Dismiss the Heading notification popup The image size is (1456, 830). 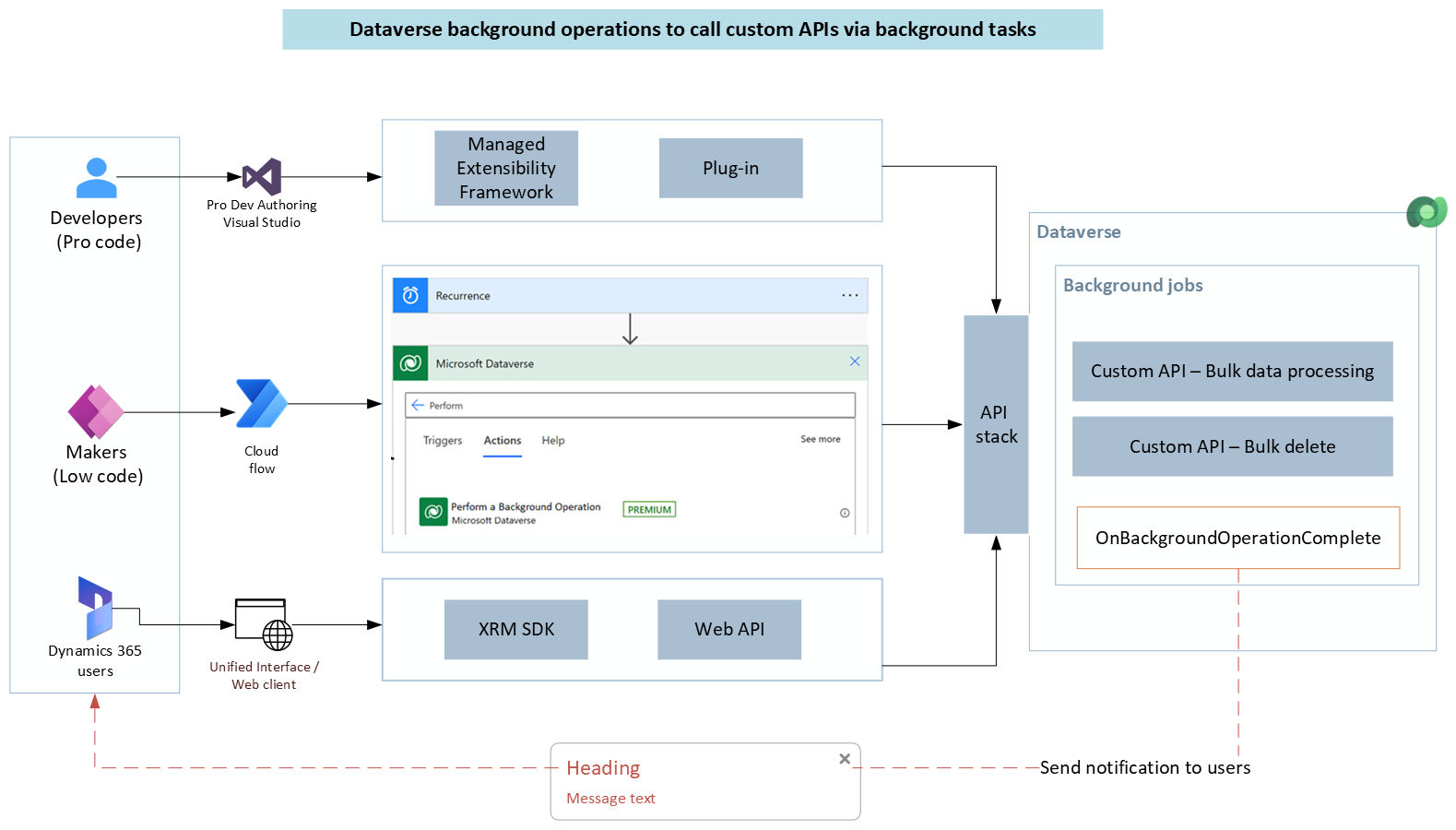[845, 759]
